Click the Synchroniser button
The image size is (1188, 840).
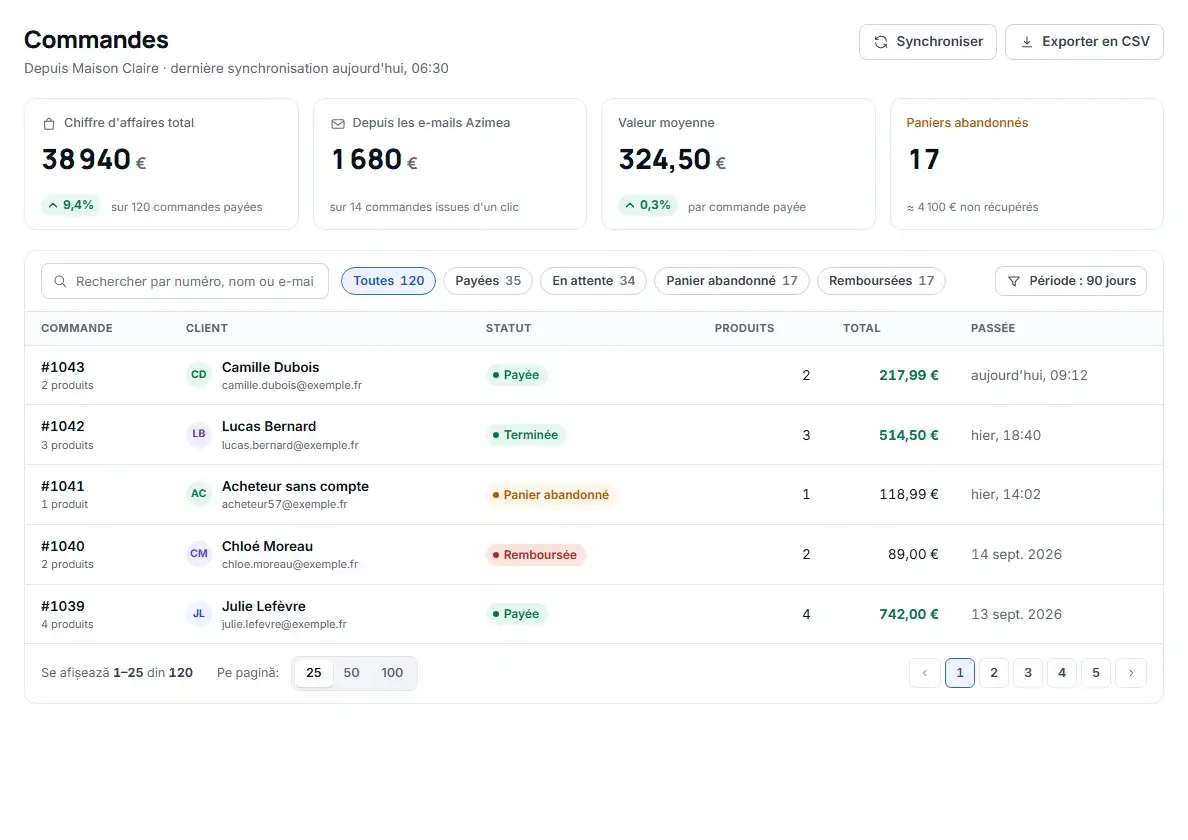(x=927, y=42)
